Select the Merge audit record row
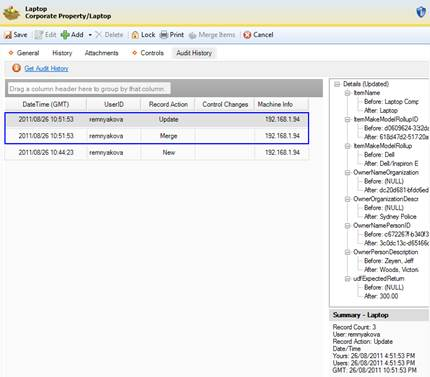430x377 pixels. 157,136
